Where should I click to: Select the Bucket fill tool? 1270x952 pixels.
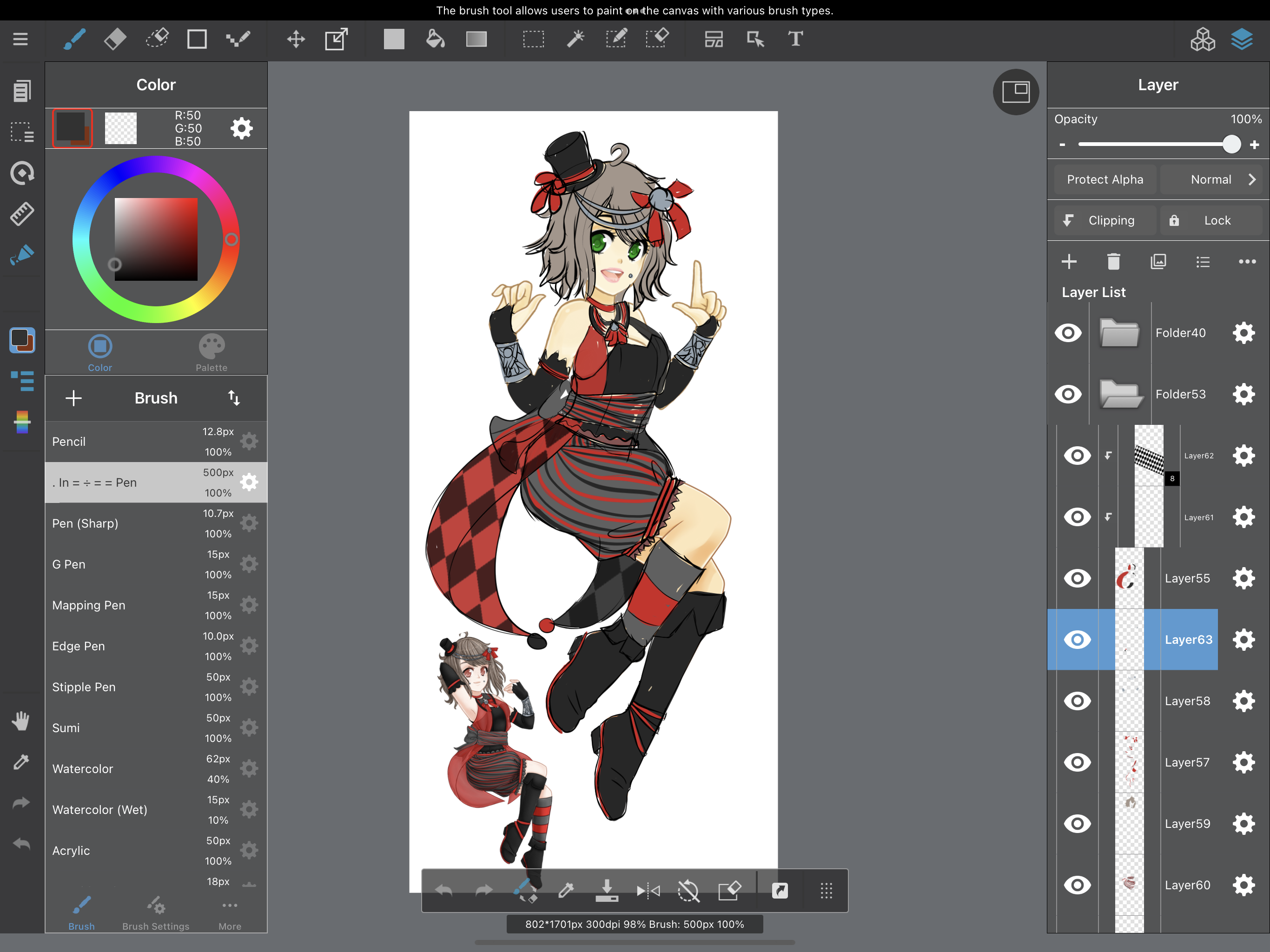(x=435, y=39)
